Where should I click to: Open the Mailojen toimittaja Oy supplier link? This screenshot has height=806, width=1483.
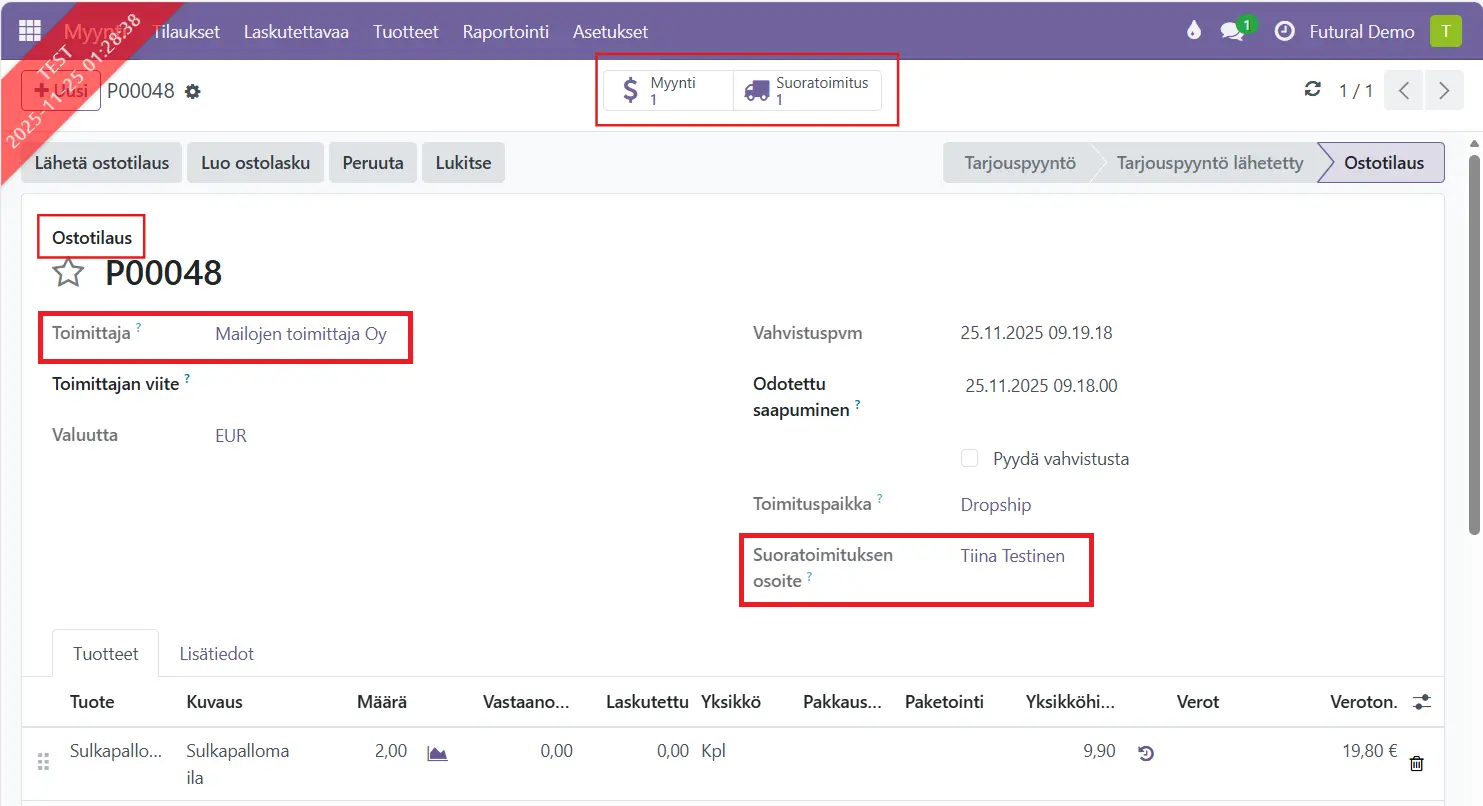point(301,334)
